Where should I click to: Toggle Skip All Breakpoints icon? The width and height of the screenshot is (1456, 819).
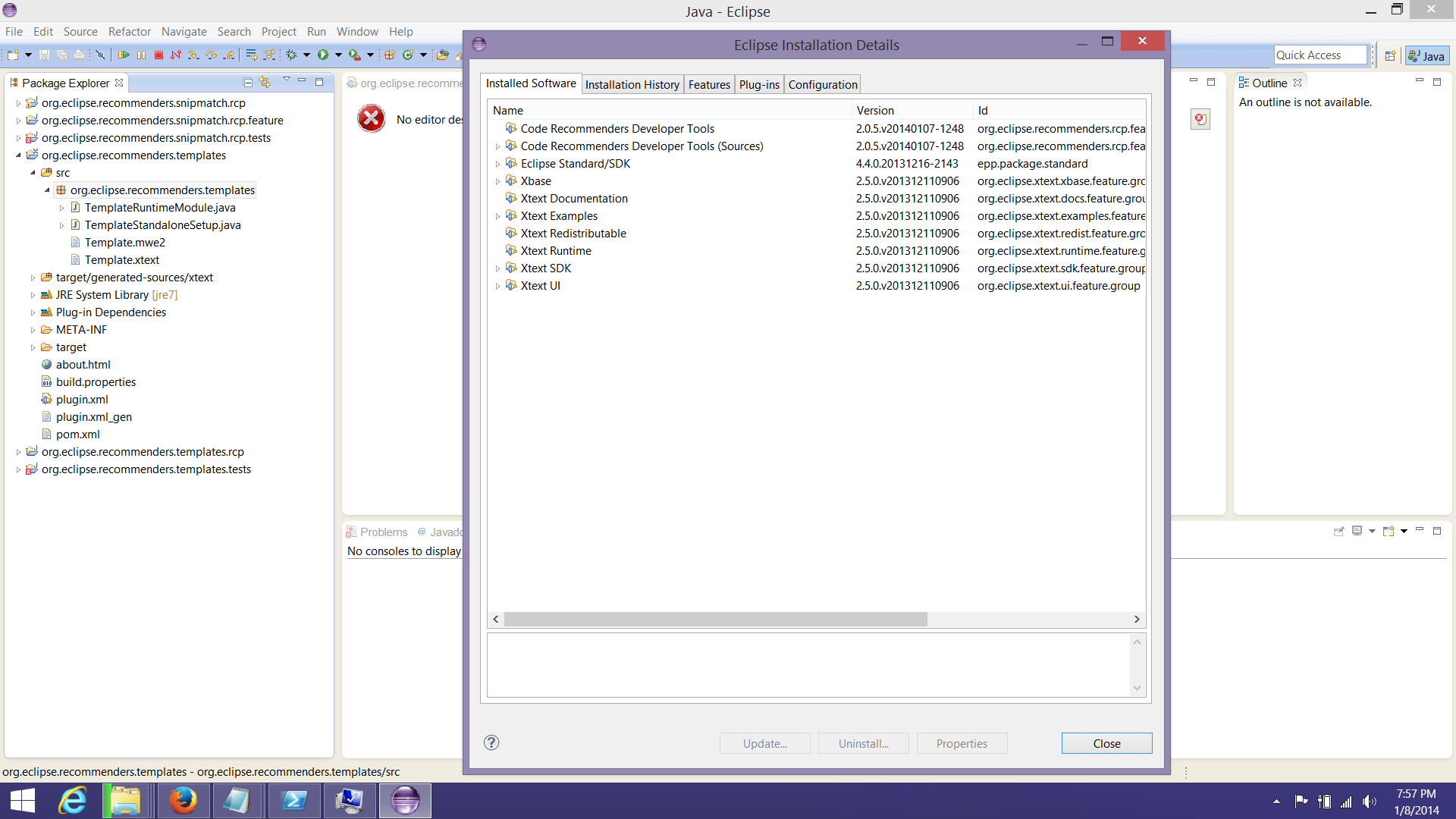(x=99, y=55)
